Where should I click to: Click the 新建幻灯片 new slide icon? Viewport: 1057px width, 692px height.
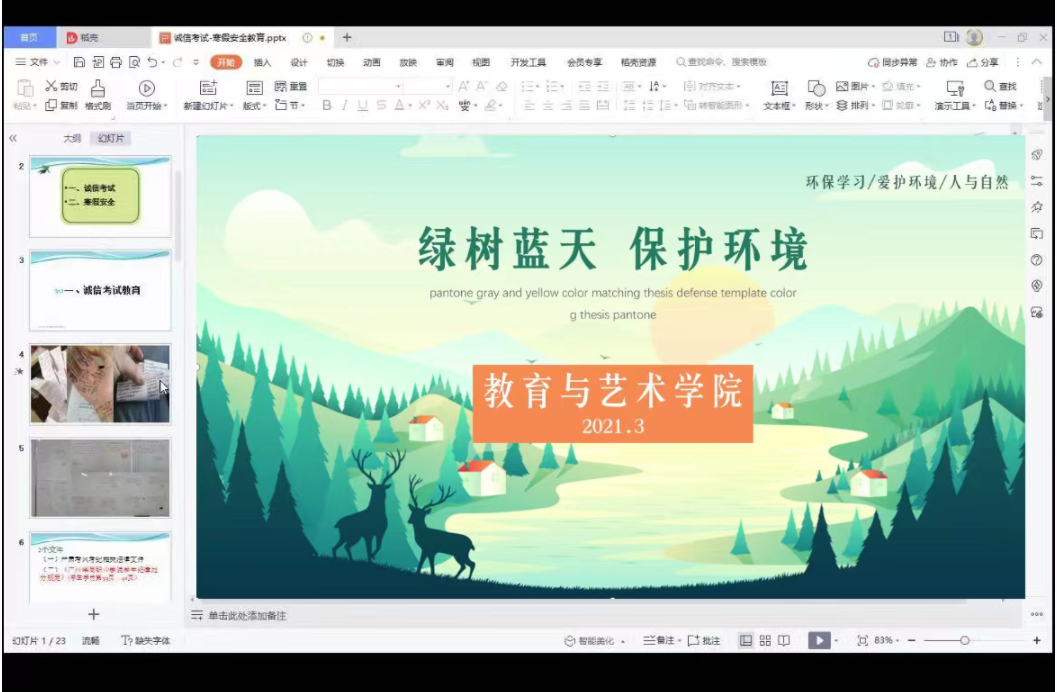pos(208,88)
